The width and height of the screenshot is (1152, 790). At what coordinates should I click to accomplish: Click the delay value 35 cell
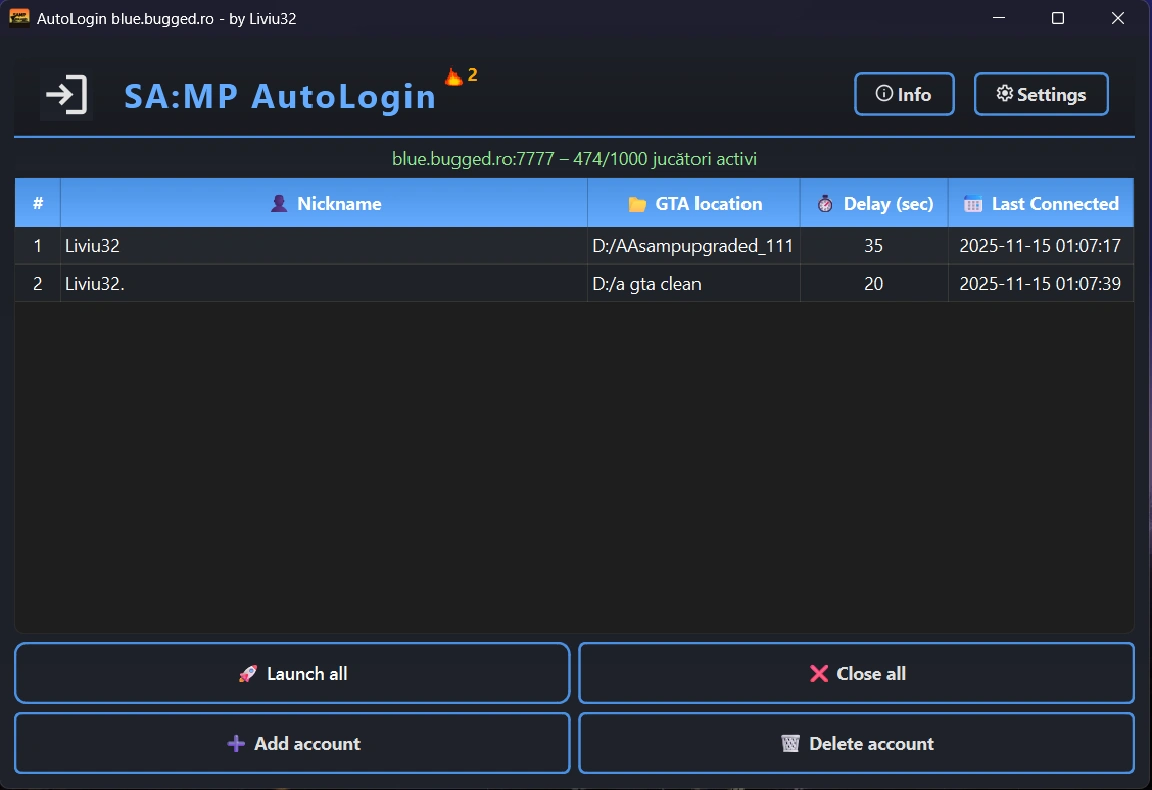pos(874,246)
